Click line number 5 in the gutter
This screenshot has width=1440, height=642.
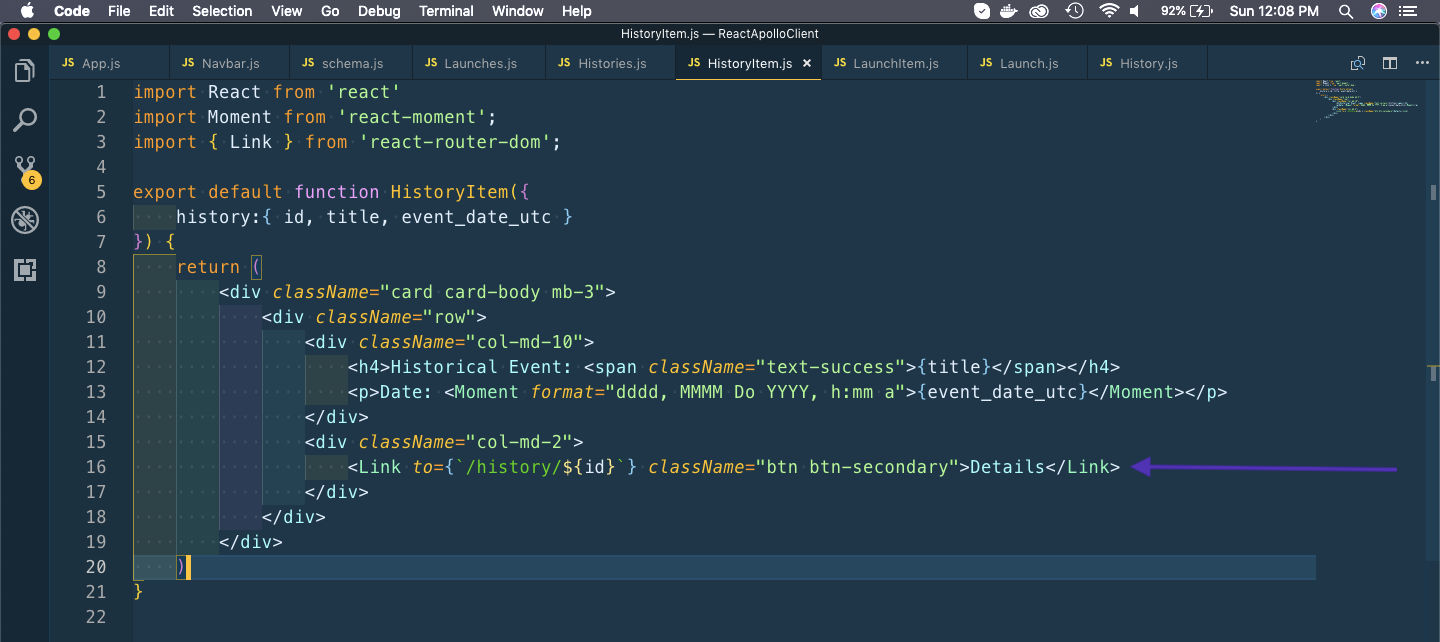[x=101, y=192]
